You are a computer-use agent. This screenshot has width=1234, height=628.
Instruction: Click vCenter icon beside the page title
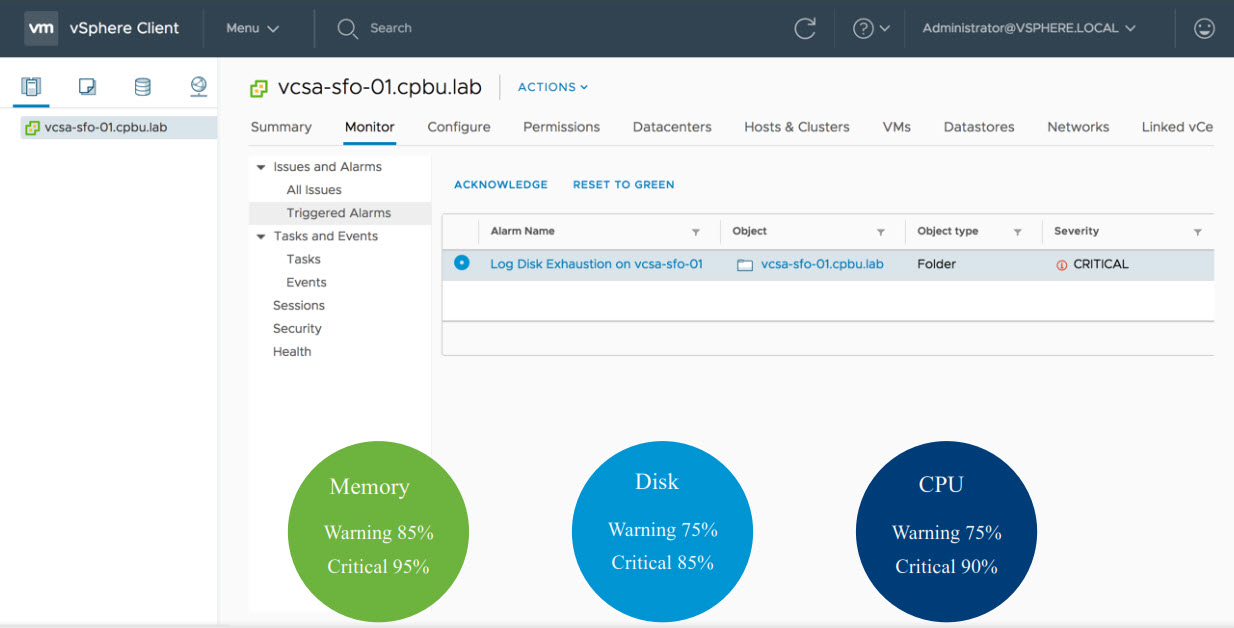click(x=259, y=88)
